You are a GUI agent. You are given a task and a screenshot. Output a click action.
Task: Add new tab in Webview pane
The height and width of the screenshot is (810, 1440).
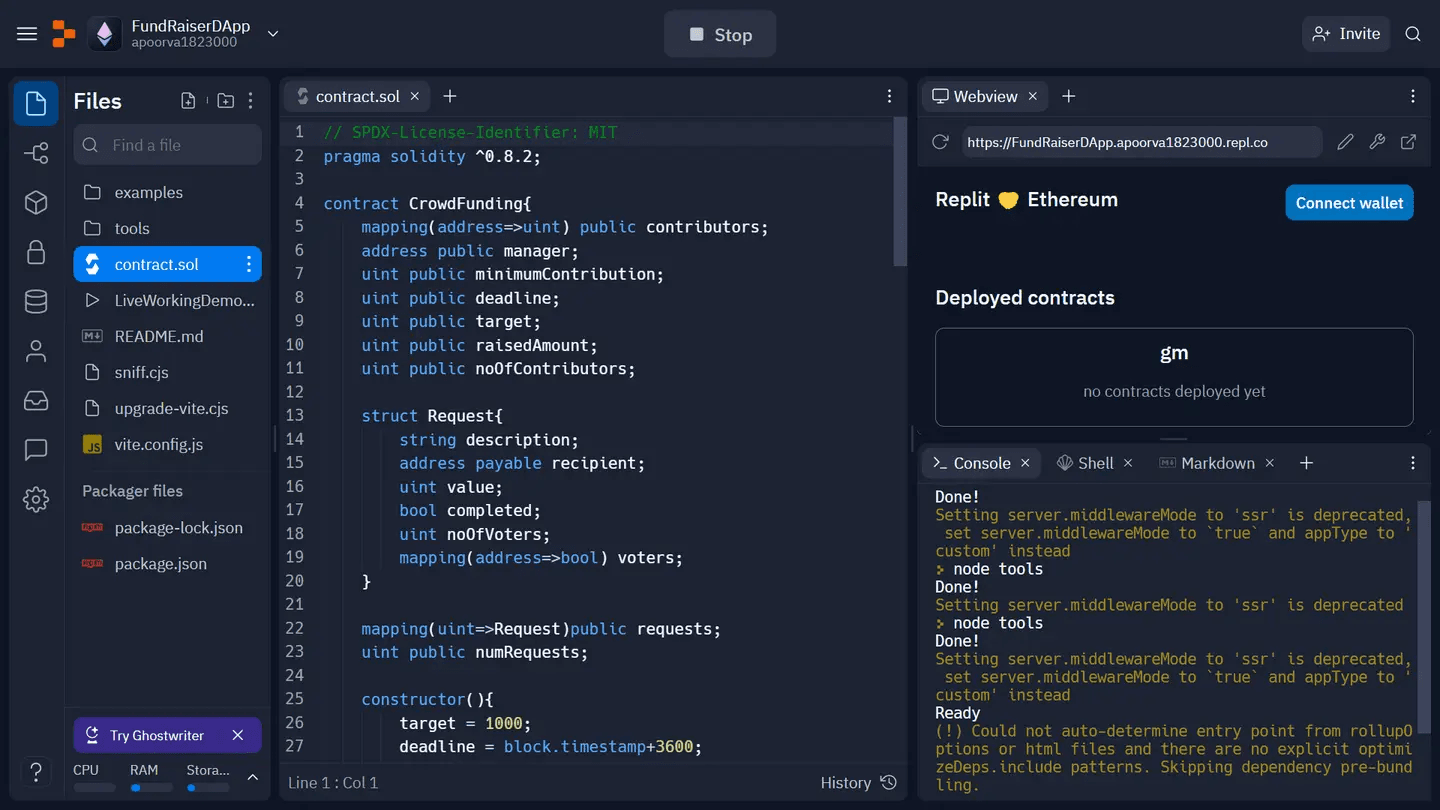(1068, 96)
